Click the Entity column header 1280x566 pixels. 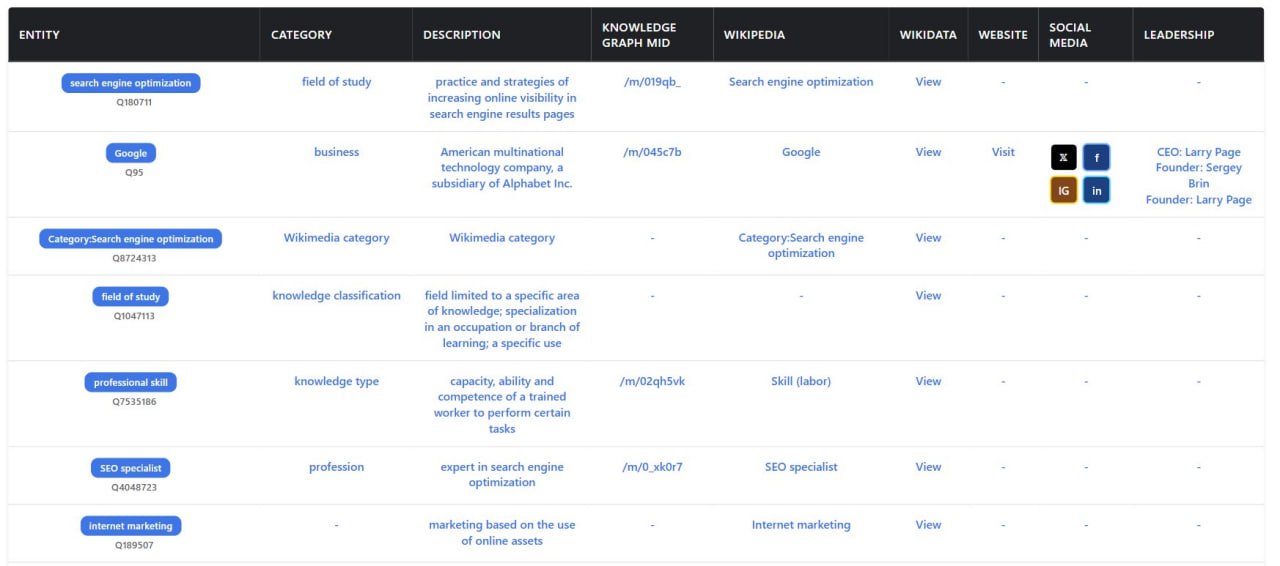pyautogui.click(x=40, y=35)
